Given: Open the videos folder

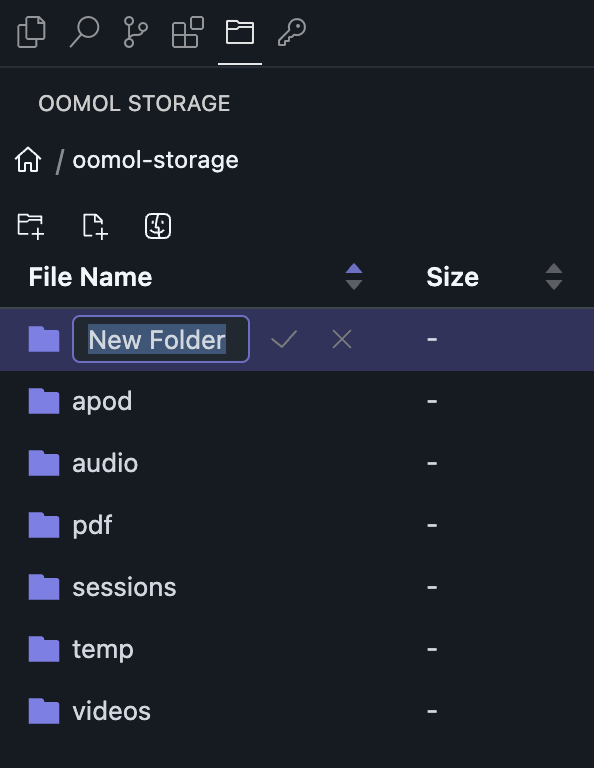Looking at the screenshot, I should click(112, 711).
